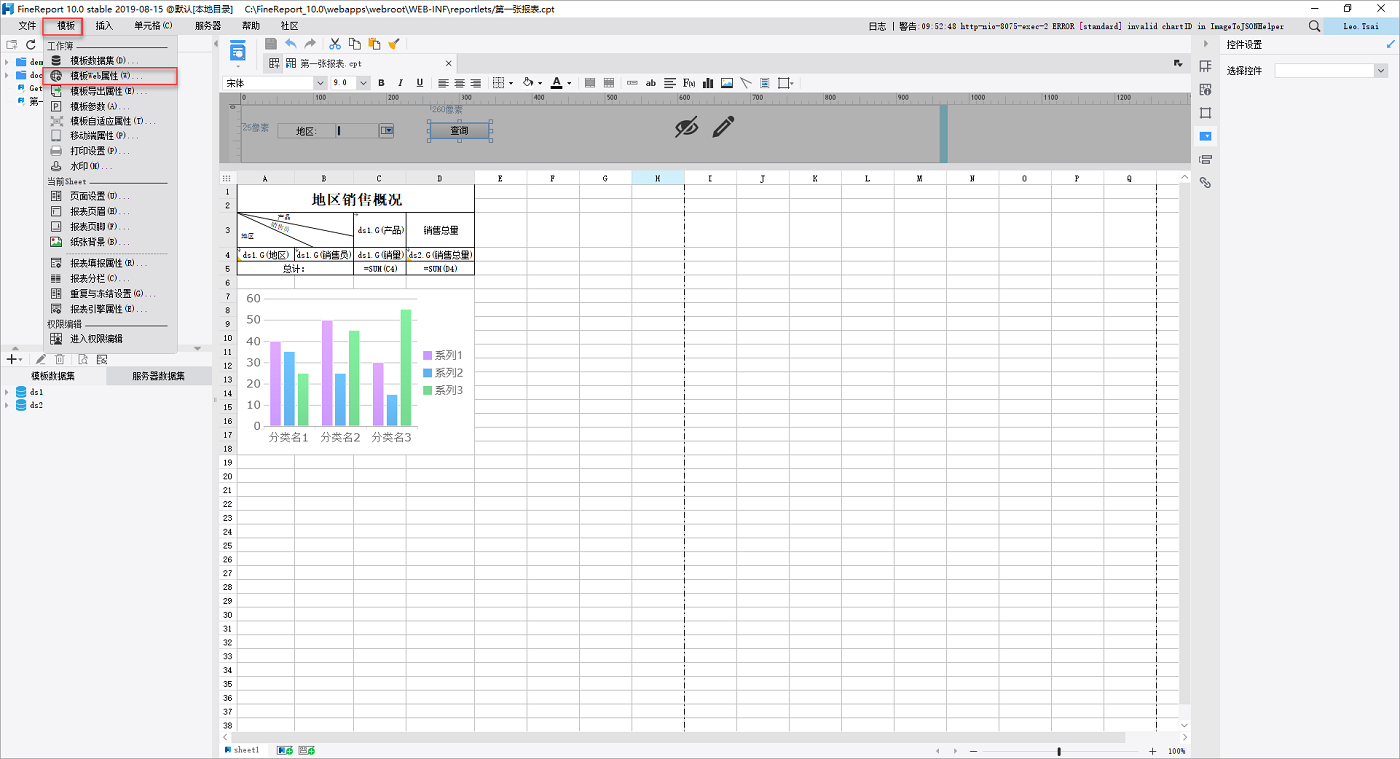Expand the ds1 dataset tree node
The width and height of the screenshot is (1400, 759).
click(x=7, y=392)
